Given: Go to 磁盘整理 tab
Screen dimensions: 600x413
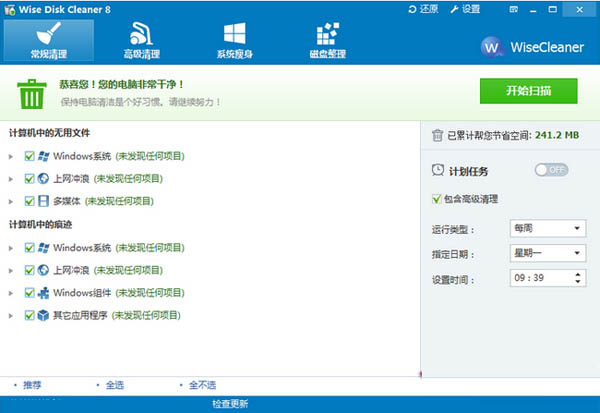Looking at the screenshot, I should 328,40.
